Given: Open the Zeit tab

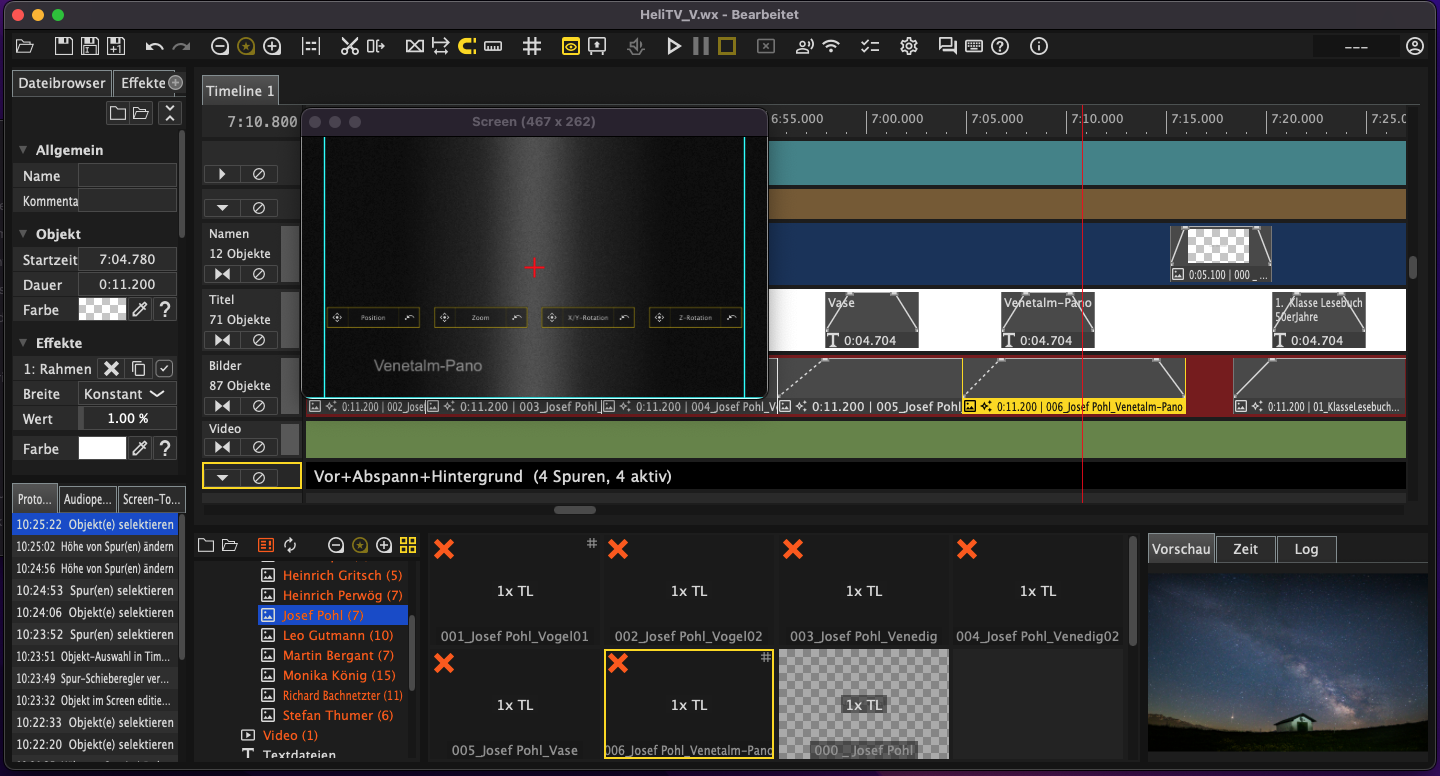Looking at the screenshot, I should click(1246, 549).
